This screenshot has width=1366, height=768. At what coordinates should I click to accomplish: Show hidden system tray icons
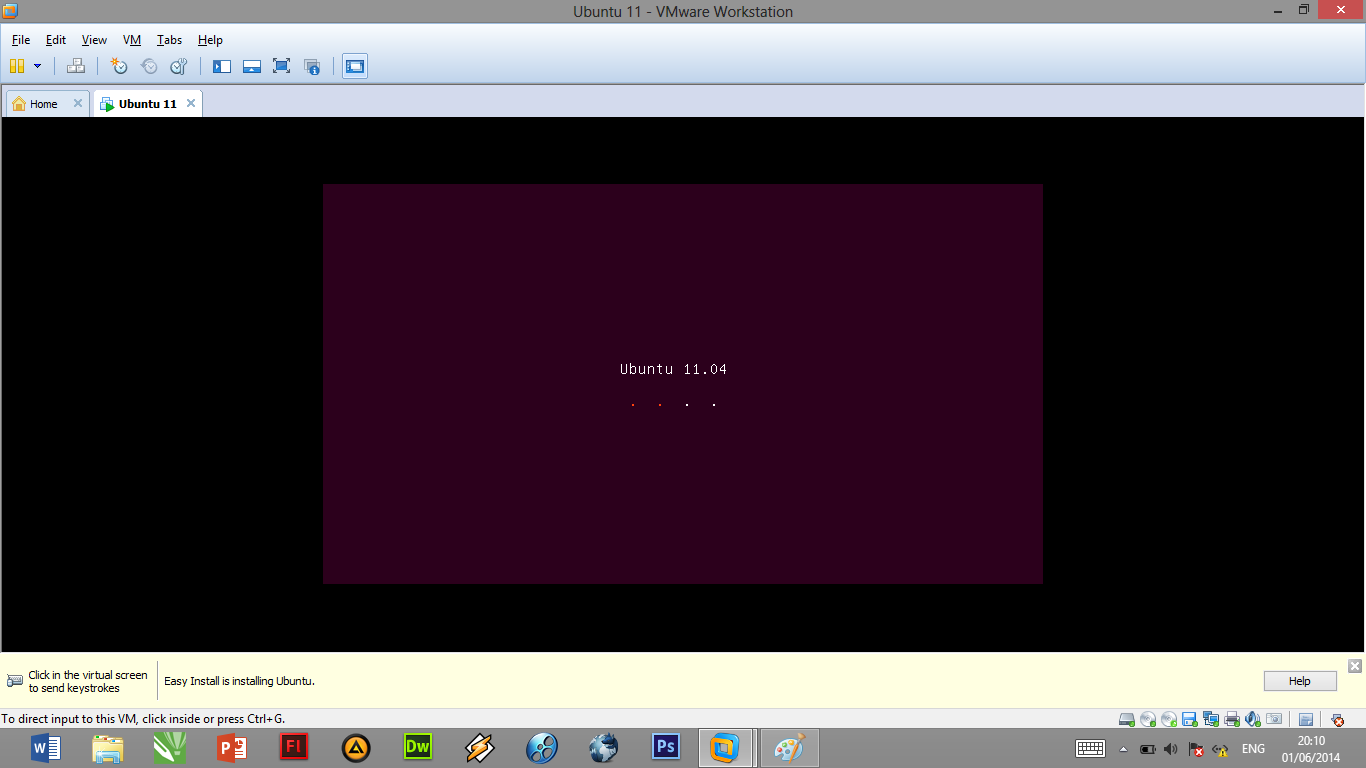[1123, 749]
